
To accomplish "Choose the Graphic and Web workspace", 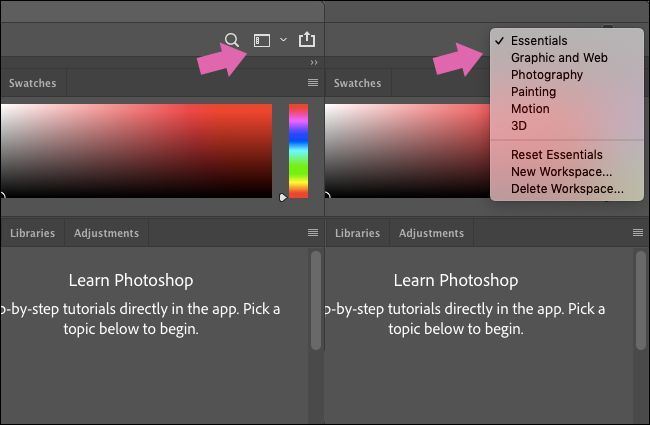I will tap(559, 58).
